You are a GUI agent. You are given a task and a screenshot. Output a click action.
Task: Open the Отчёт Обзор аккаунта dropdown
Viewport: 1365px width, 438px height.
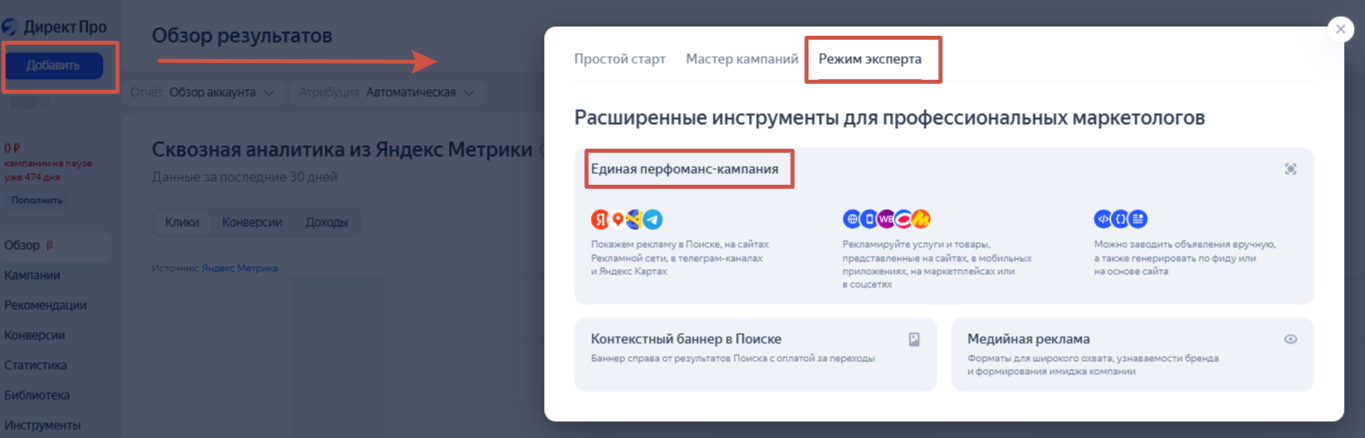pyautogui.click(x=203, y=92)
